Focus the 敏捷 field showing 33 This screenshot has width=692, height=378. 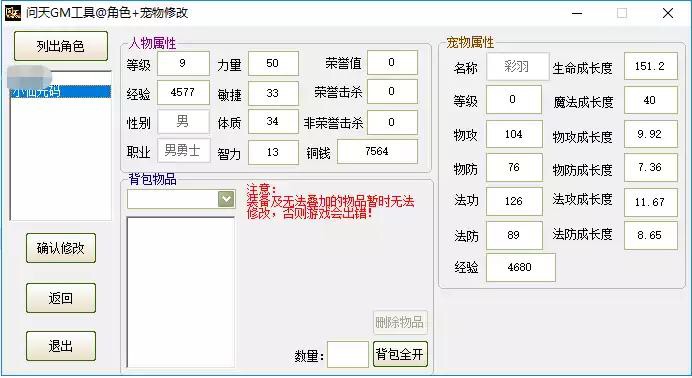point(273,94)
